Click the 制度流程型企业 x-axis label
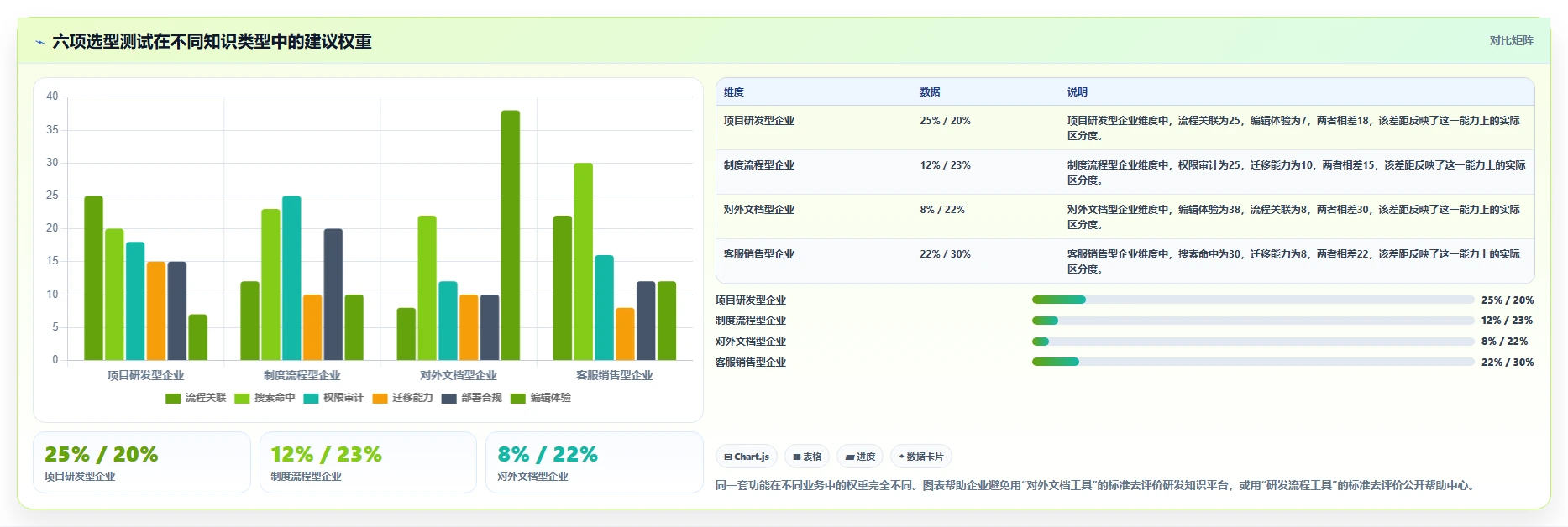 coord(302,375)
